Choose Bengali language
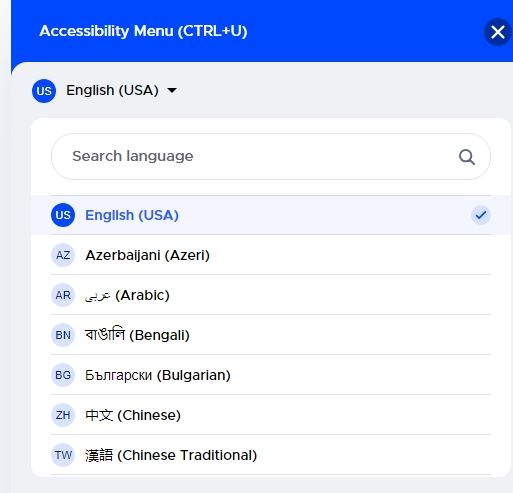Image resolution: width=513 pixels, height=493 pixels. [x=271, y=335]
